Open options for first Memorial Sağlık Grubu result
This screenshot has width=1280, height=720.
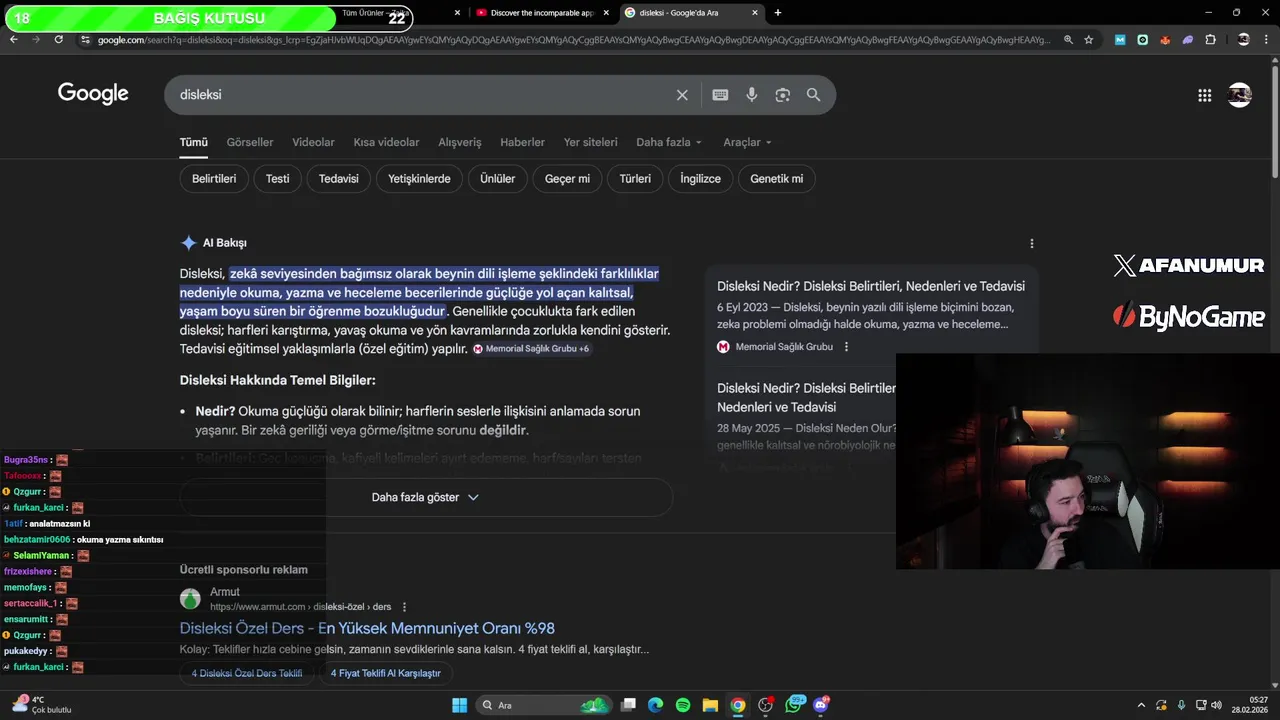846,347
